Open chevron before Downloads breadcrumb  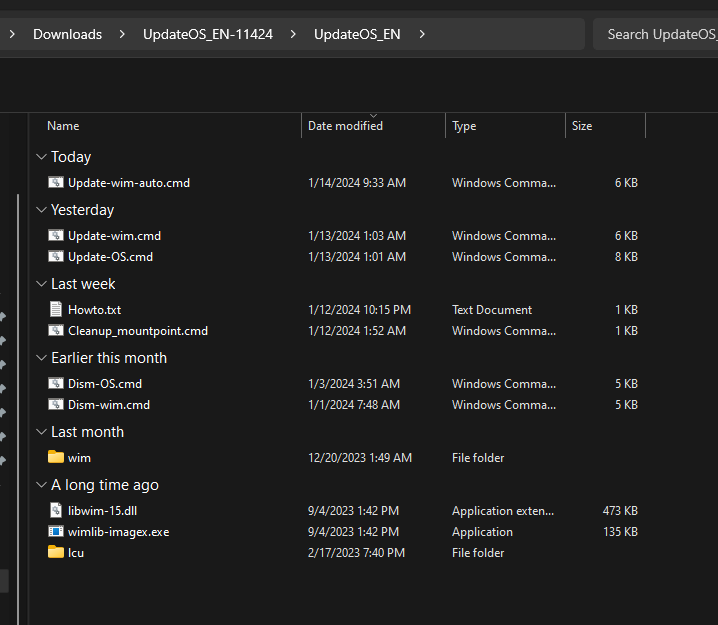(12, 34)
